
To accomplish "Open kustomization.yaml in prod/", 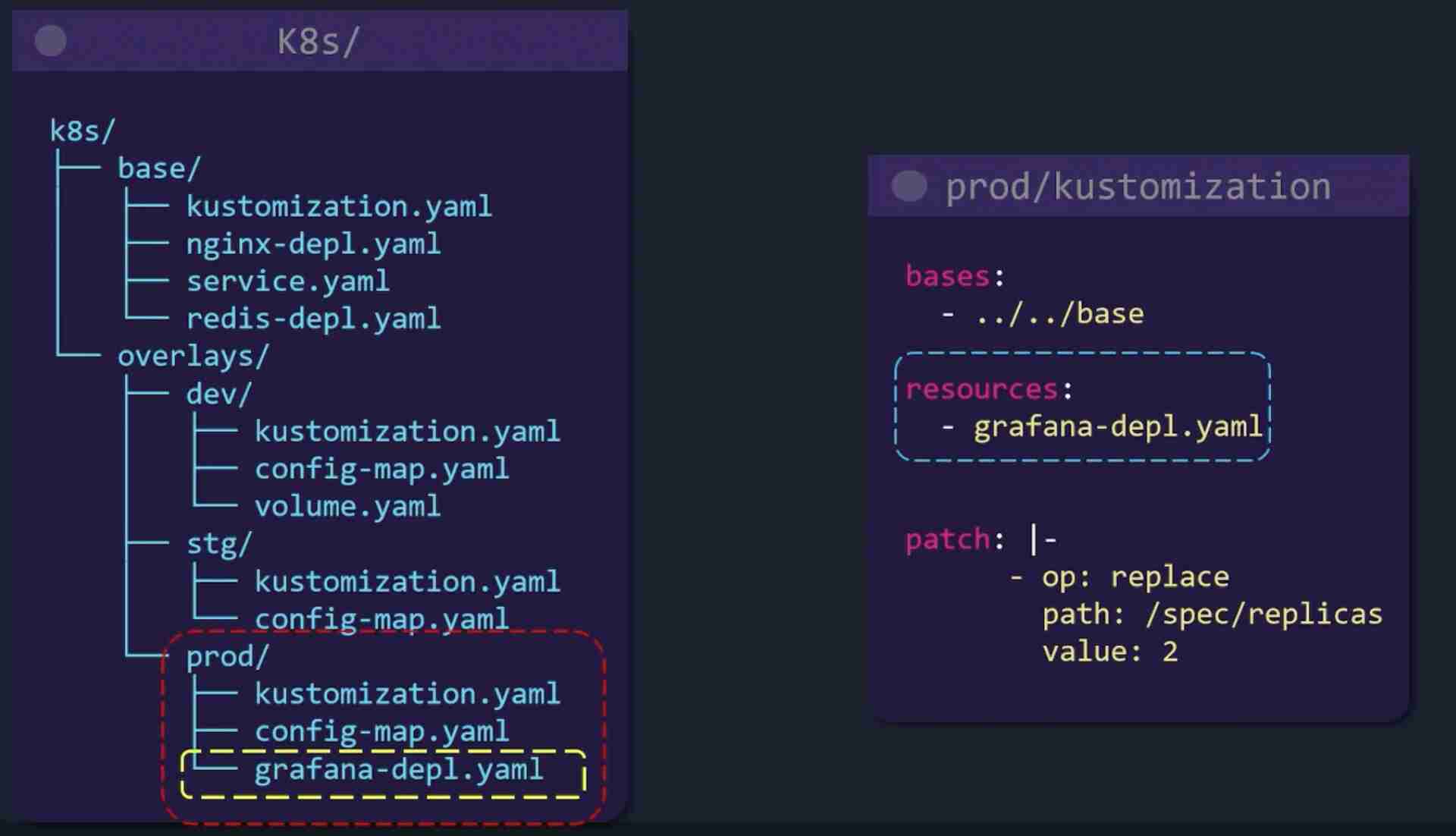I will click(405, 693).
